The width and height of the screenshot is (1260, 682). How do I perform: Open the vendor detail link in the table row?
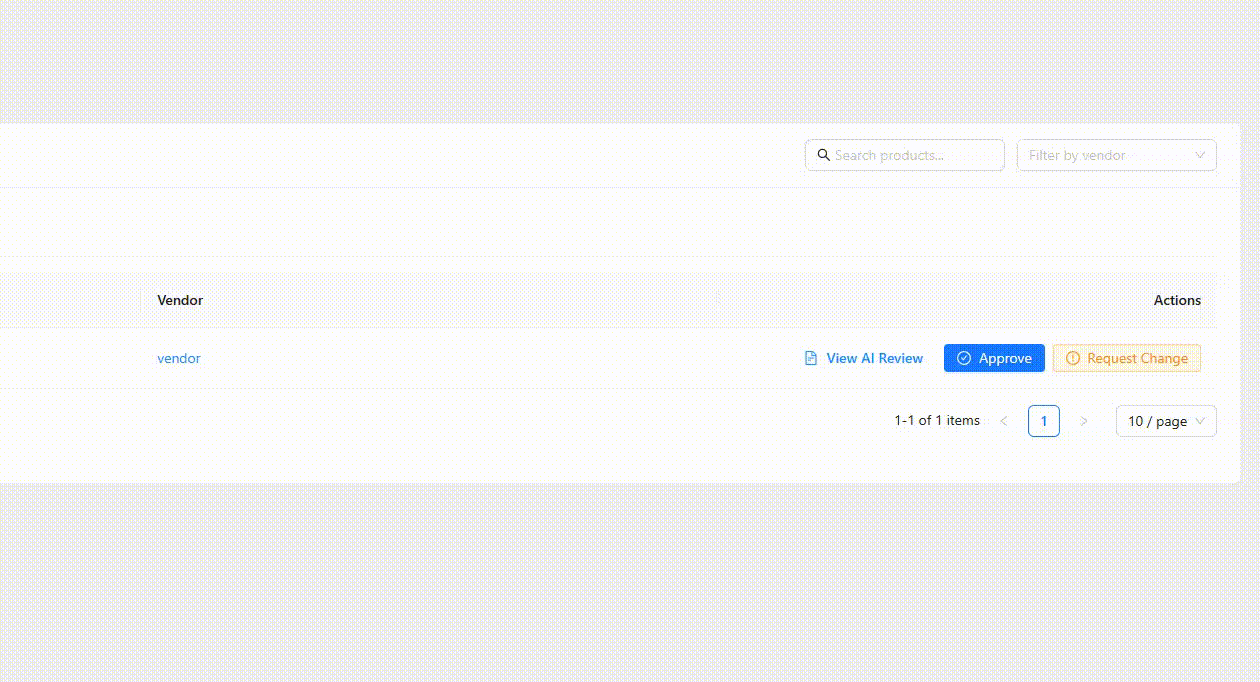point(178,358)
